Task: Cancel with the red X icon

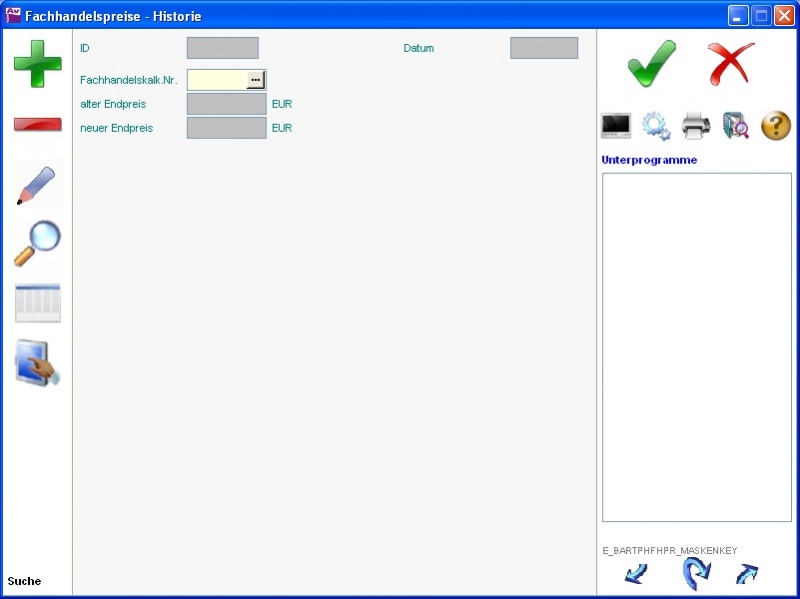Action: (731, 64)
